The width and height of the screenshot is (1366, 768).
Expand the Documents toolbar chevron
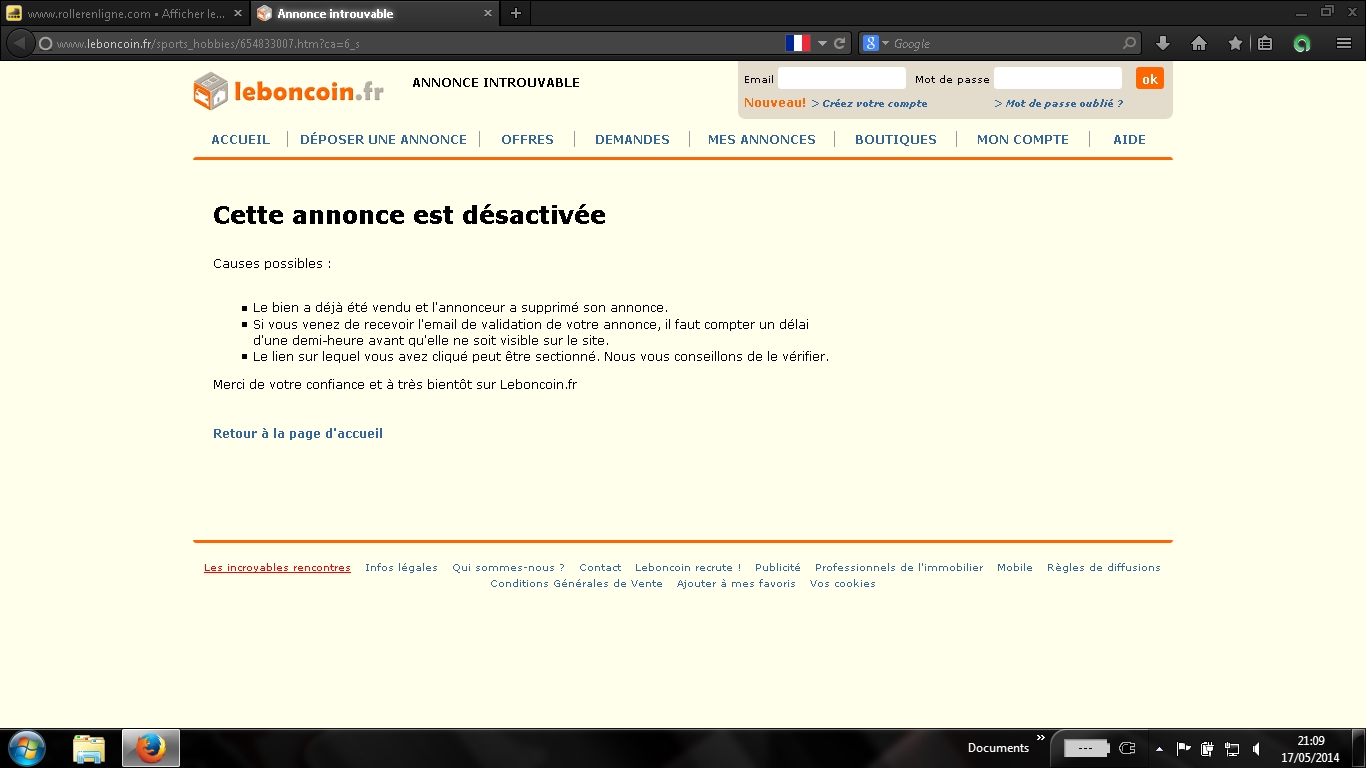pyautogui.click(x=1041, y=739)
